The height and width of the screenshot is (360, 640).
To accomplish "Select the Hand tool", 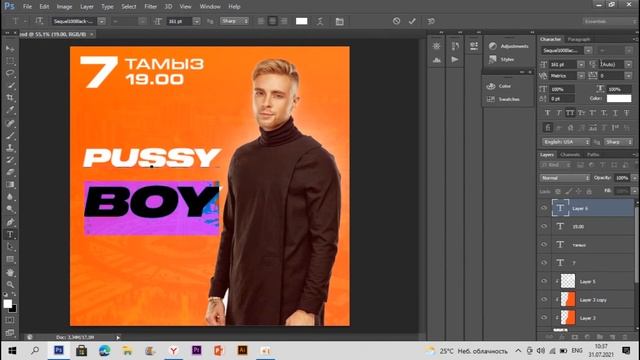I will [x=10, y=272].
